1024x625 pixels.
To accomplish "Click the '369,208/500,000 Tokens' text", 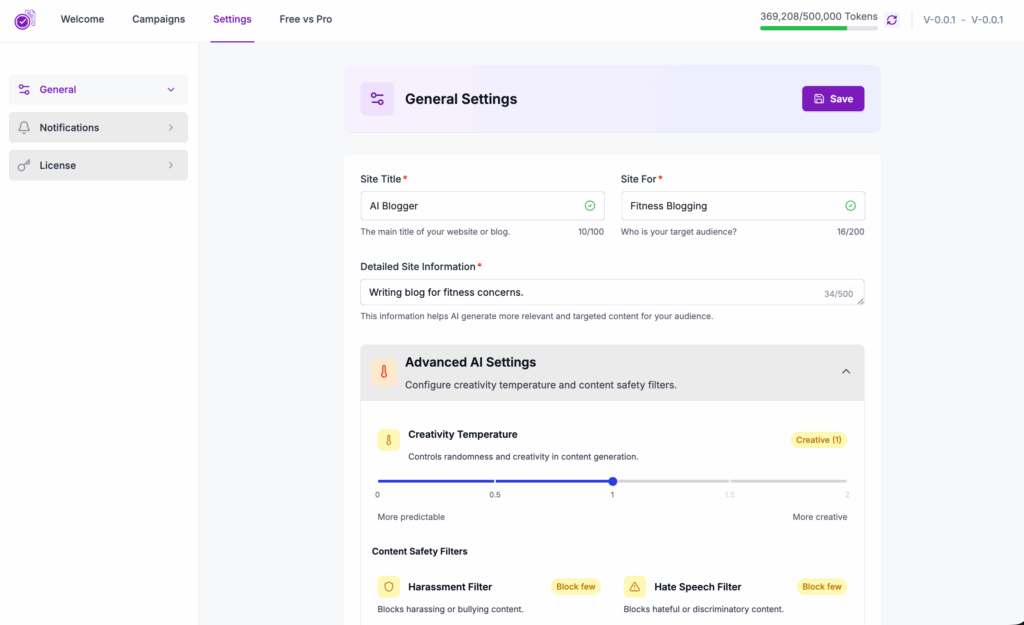I will (819, 16).
